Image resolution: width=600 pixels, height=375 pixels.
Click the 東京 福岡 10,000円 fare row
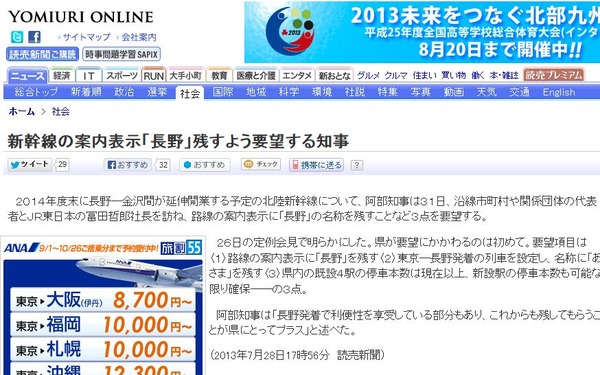tap(103, 324)
